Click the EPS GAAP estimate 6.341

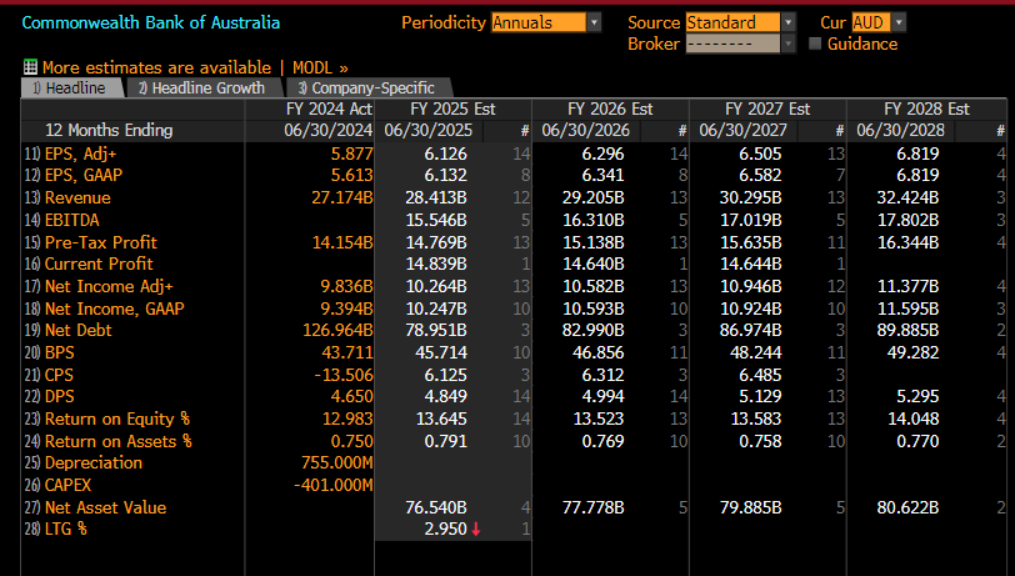click(603, 175)
